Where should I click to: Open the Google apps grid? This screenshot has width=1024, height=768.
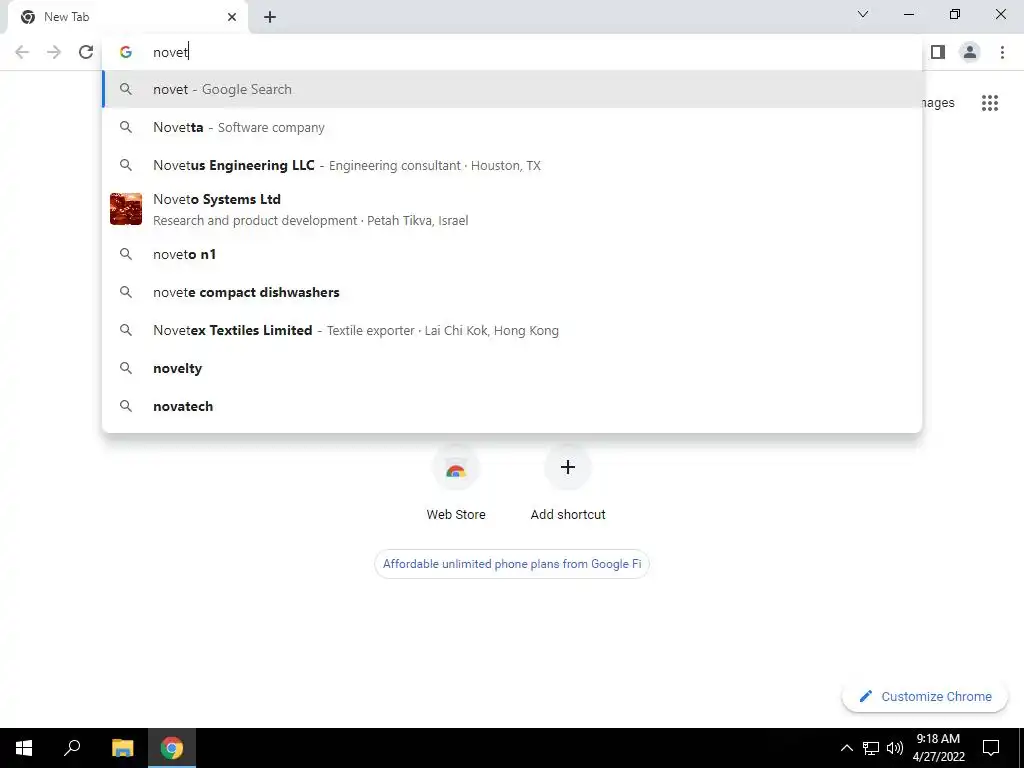990,103
